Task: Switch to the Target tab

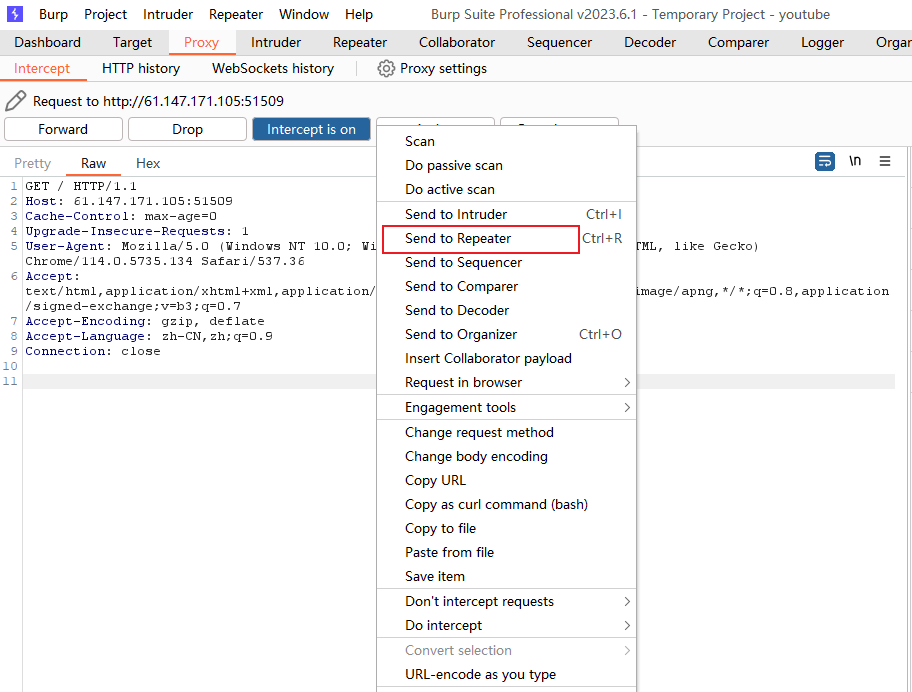Action: [132, 42]
